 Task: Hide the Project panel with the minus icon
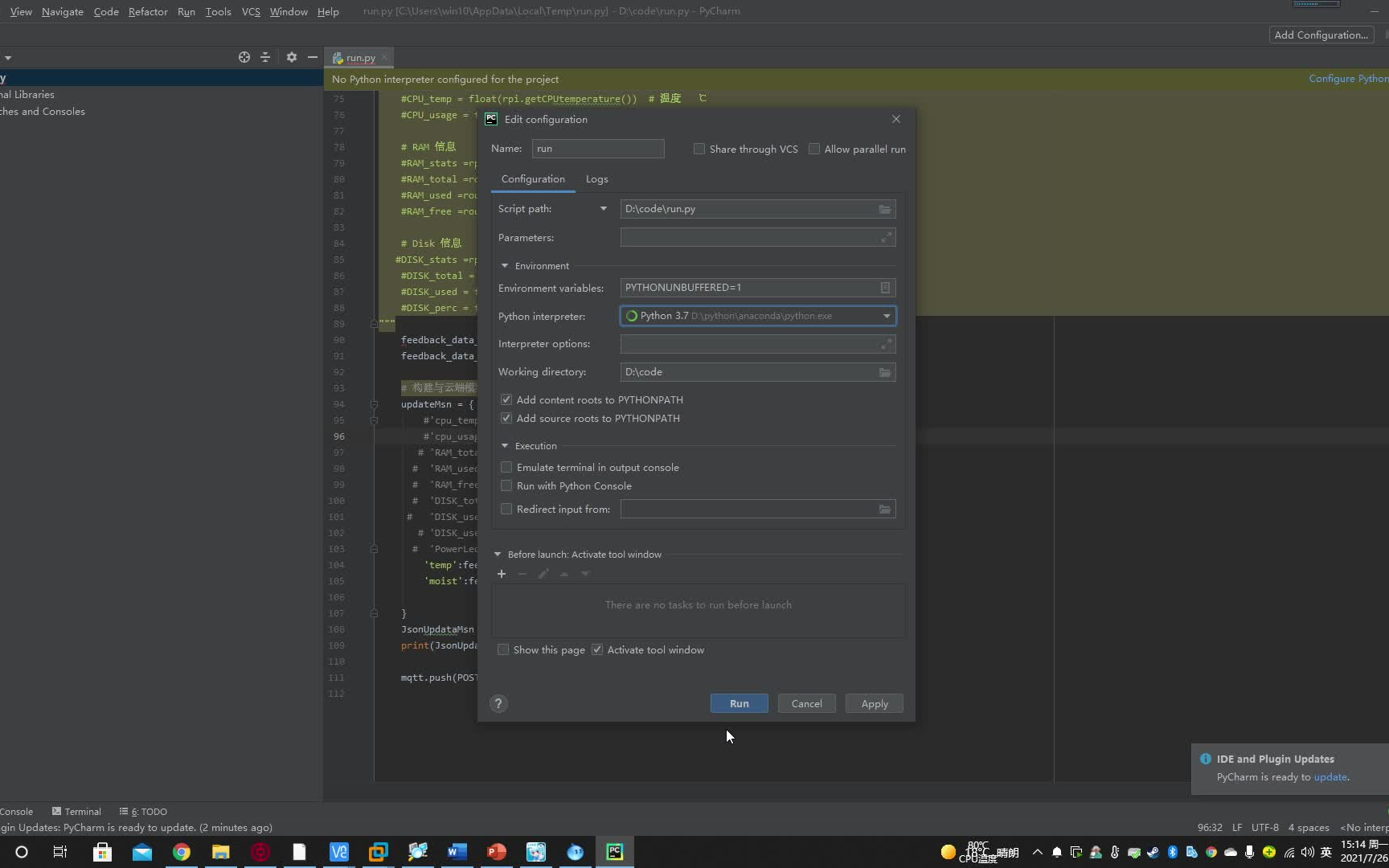click(313, 57)
